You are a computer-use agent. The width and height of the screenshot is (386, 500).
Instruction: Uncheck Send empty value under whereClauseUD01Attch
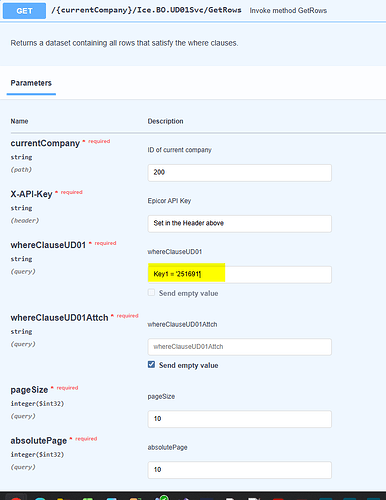pos(151,365)
